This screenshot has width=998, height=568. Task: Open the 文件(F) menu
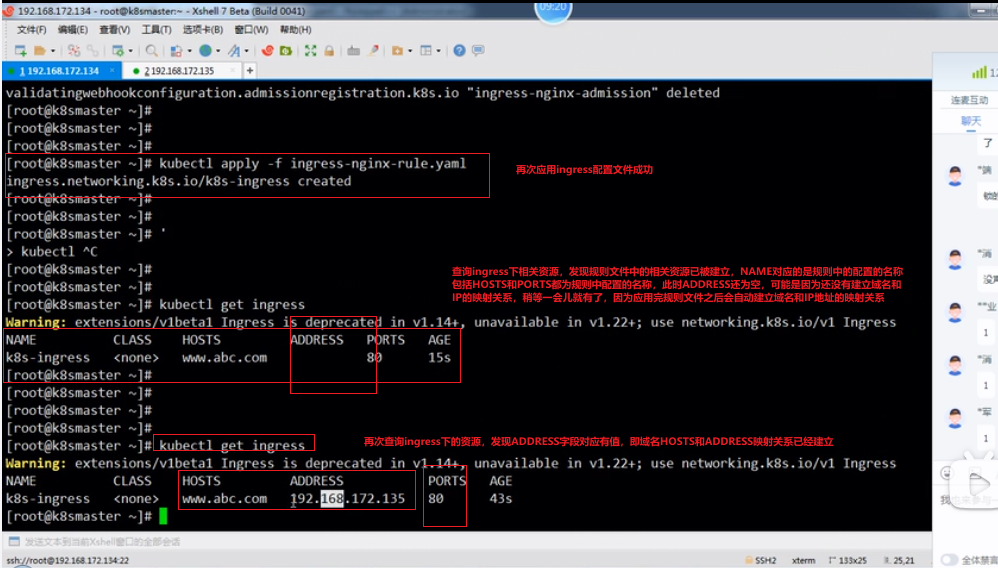[x=31, y=29]
